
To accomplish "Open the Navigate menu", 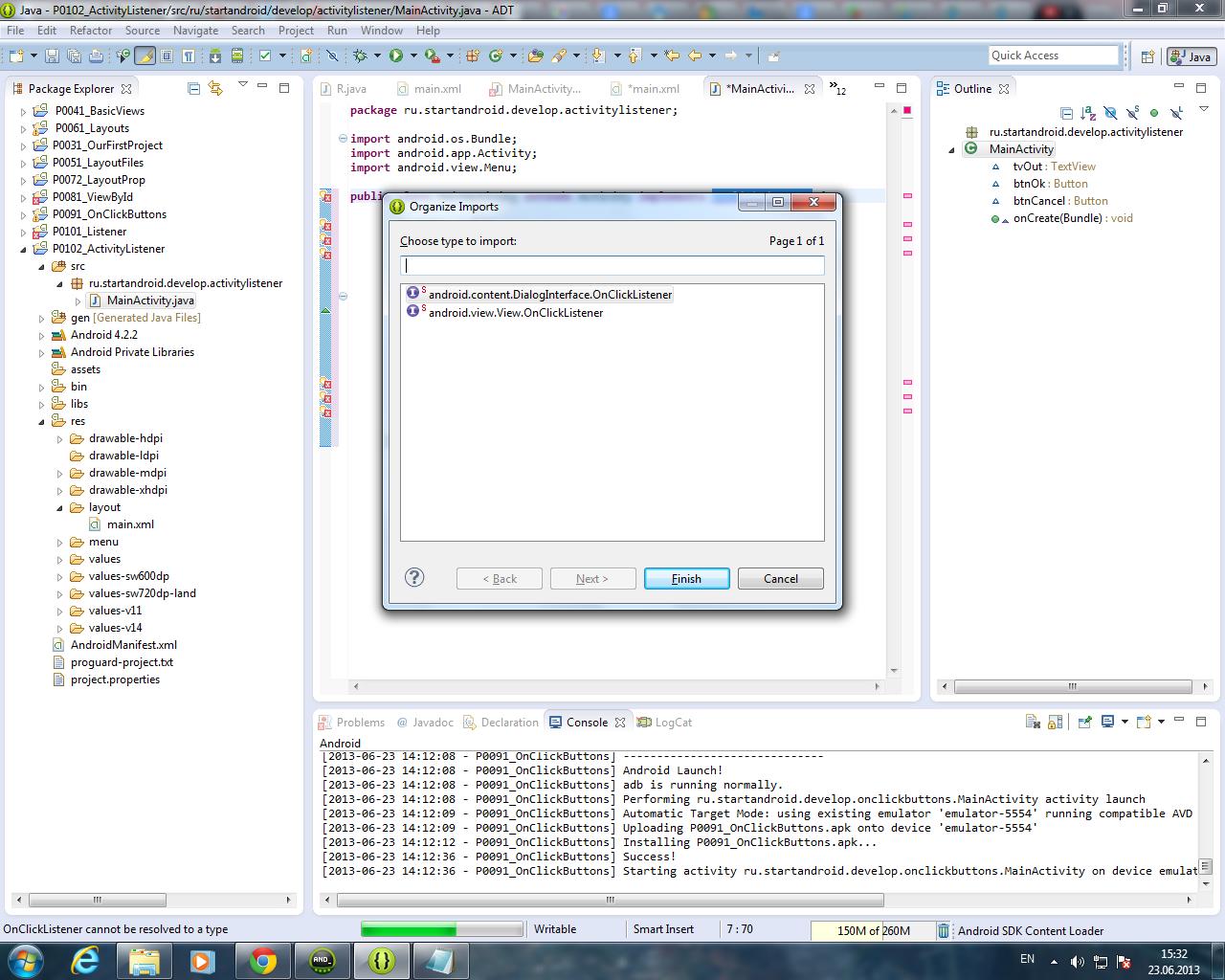I will (x=195, y=30).
